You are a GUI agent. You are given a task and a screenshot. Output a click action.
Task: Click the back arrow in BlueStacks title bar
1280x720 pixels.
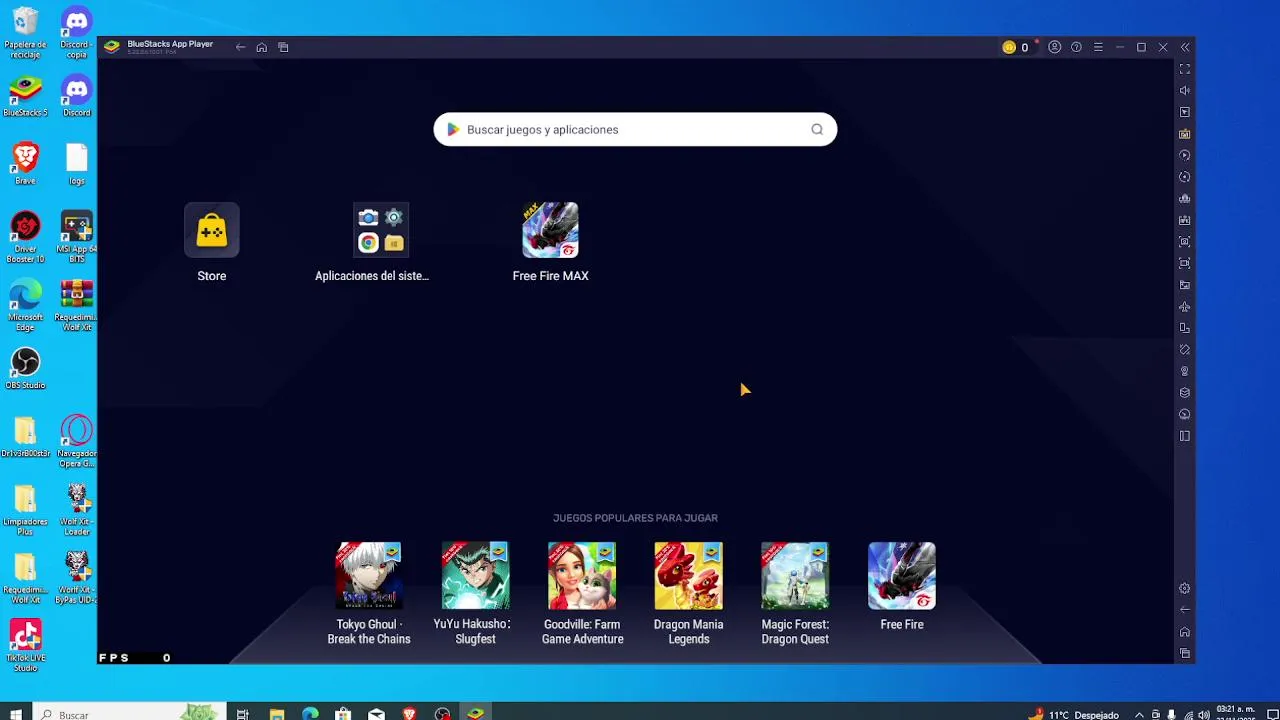click(240, 47)
